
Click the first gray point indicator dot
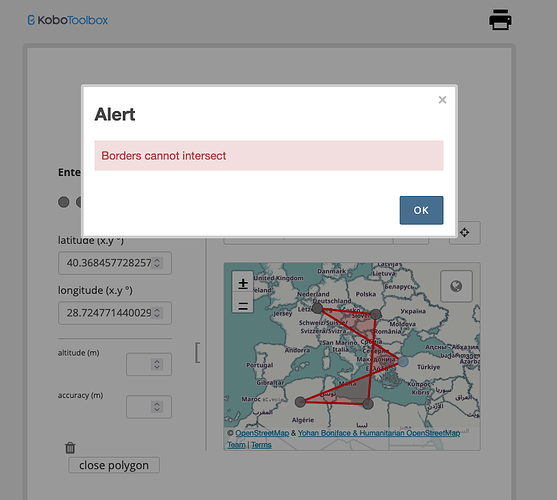point(64,202)
